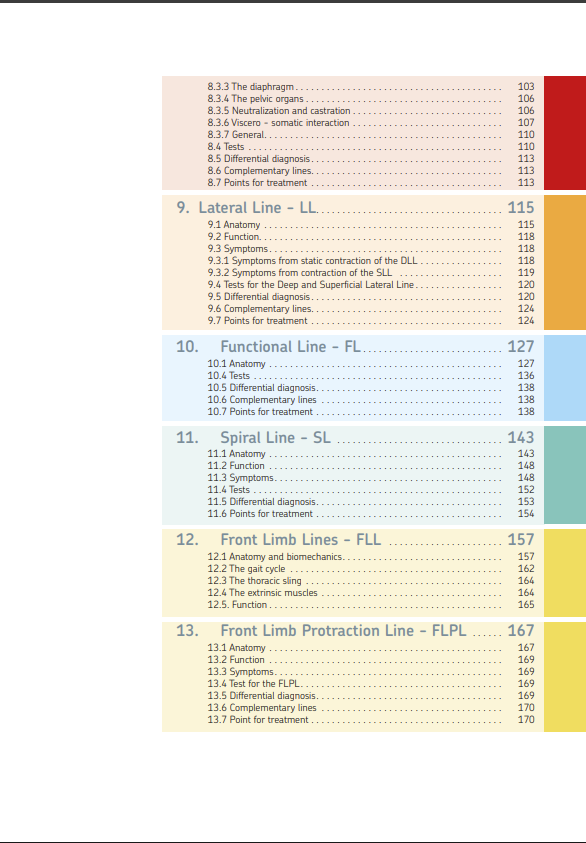Click the light blue Functional Line color tab

point(565,377)
